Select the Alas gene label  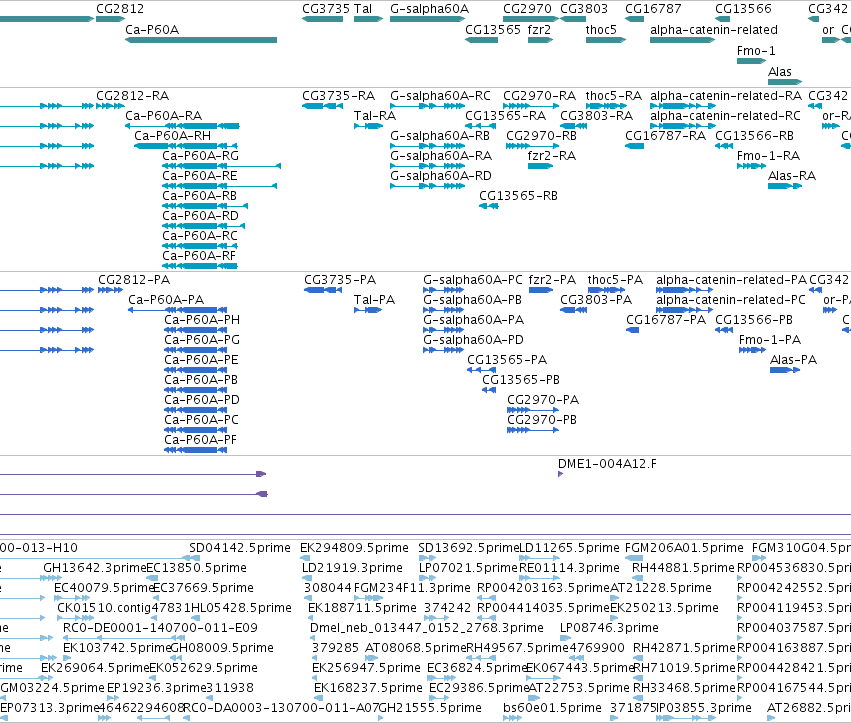tap(779, 72)
